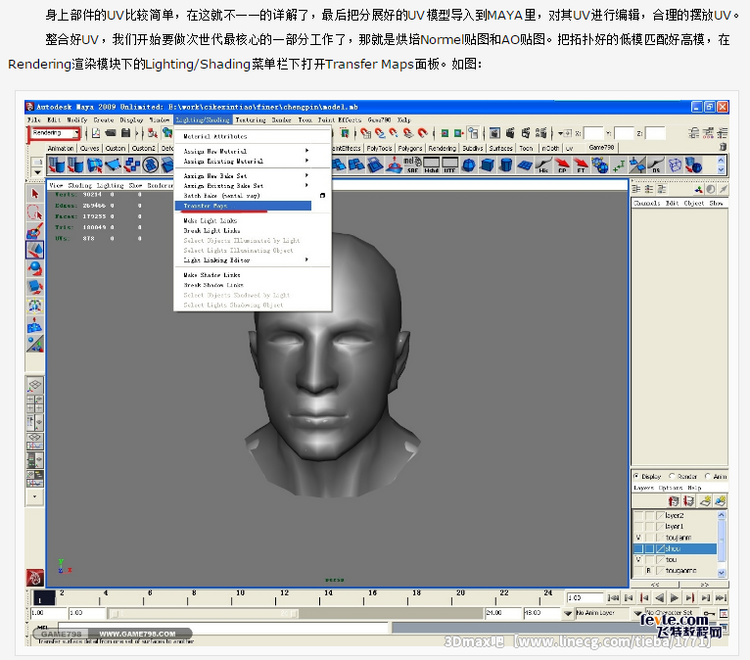The height and width of the screenshot is (660, 750).
Task: Click the shelf FT red arrow icon
Action: tap(581, 165)
